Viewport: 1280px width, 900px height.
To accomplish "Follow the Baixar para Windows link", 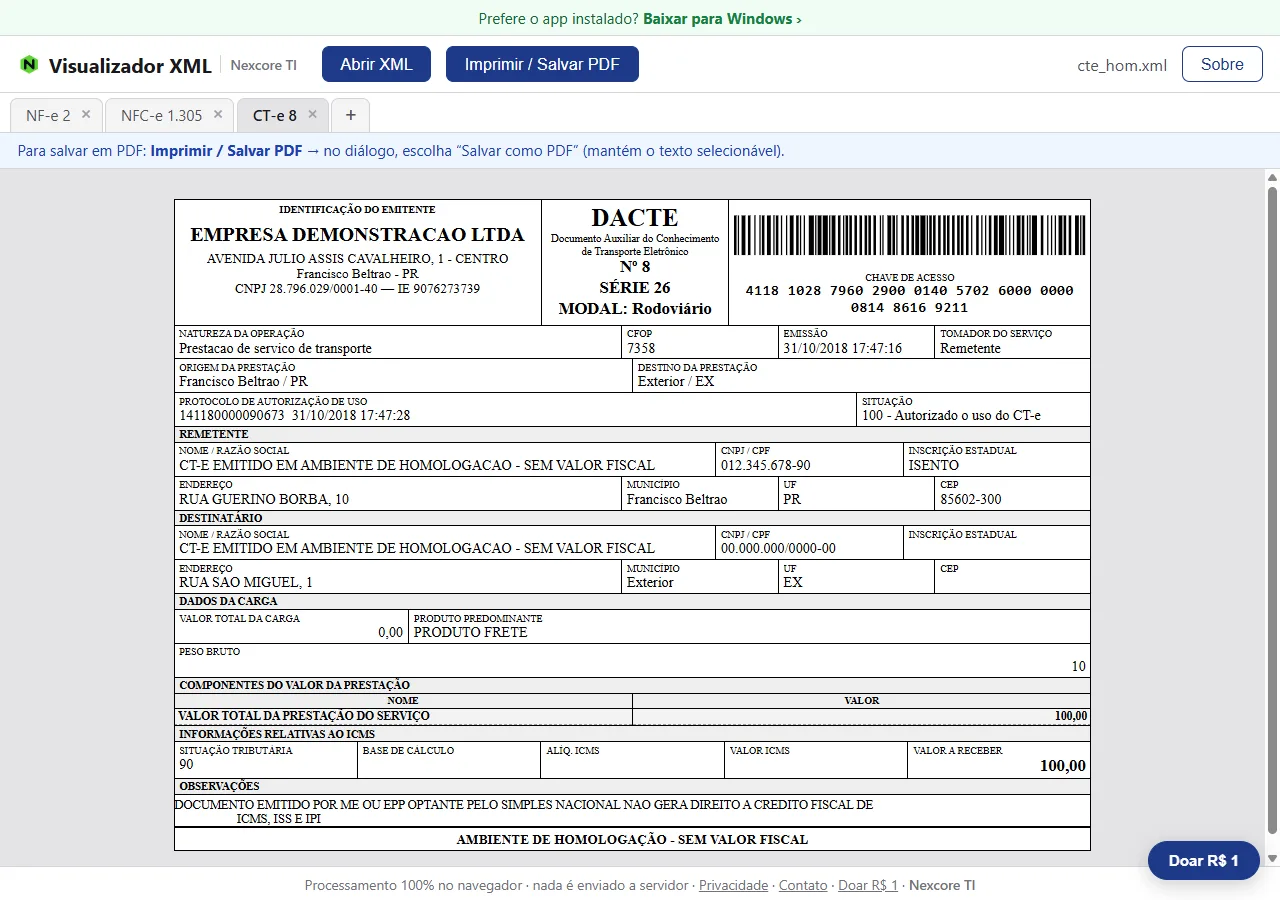I will 722,18.
